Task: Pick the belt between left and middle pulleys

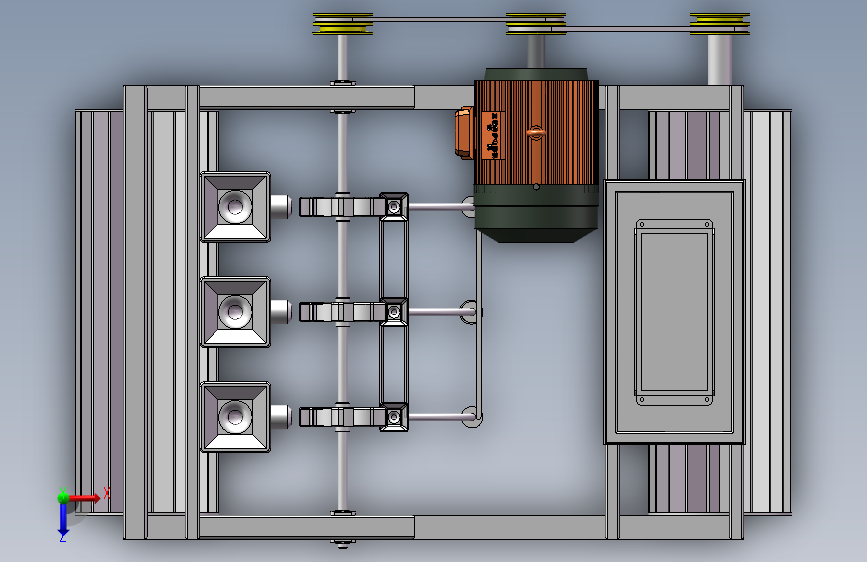Action: click(x=440, y=19)
